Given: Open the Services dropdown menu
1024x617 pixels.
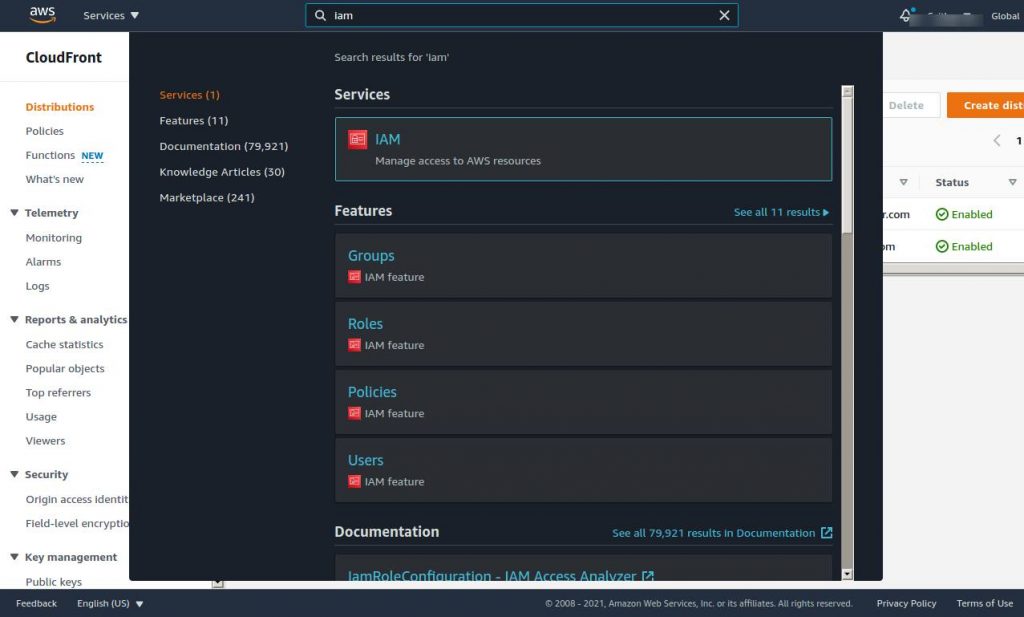Looking at the screenshot, I should click(111, 16).
